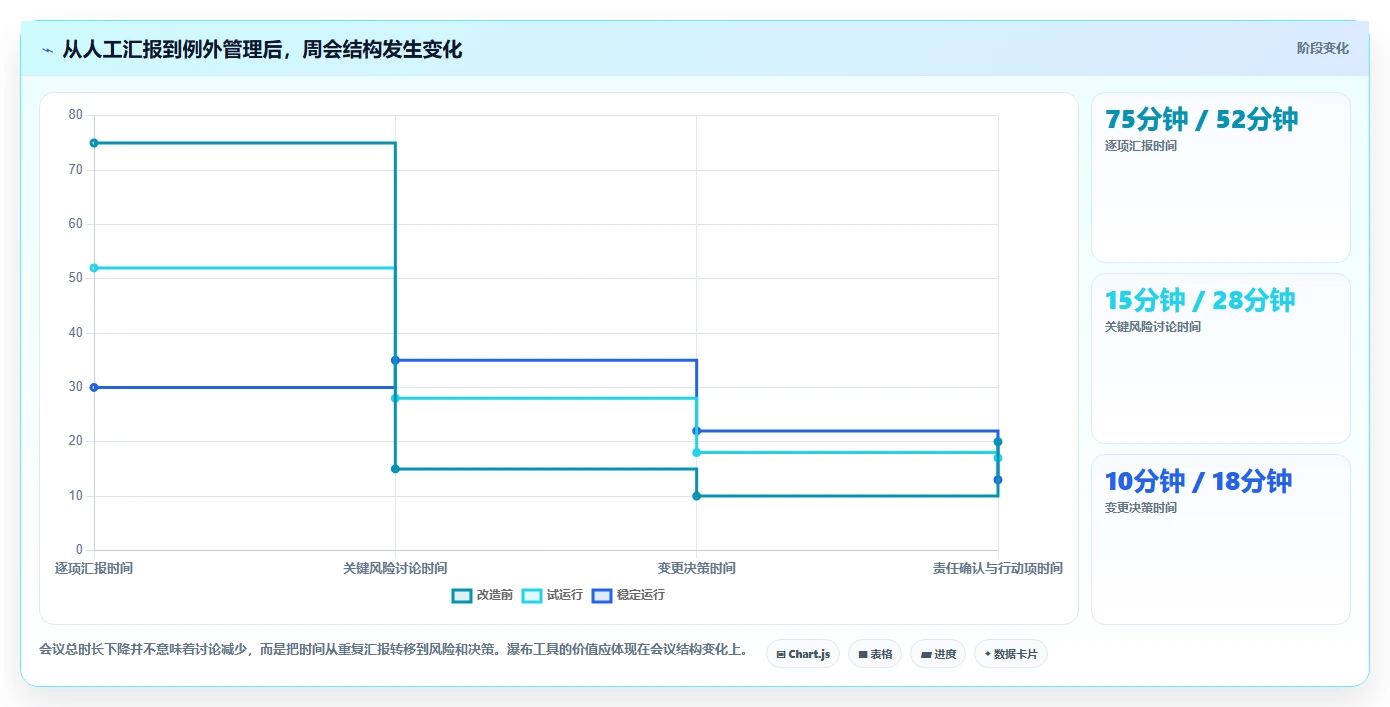The image size is (1390, 707).
Task: Select the 改造前 point at 15 above 关键风险讨论时间
Action: [x=395, y=469]
